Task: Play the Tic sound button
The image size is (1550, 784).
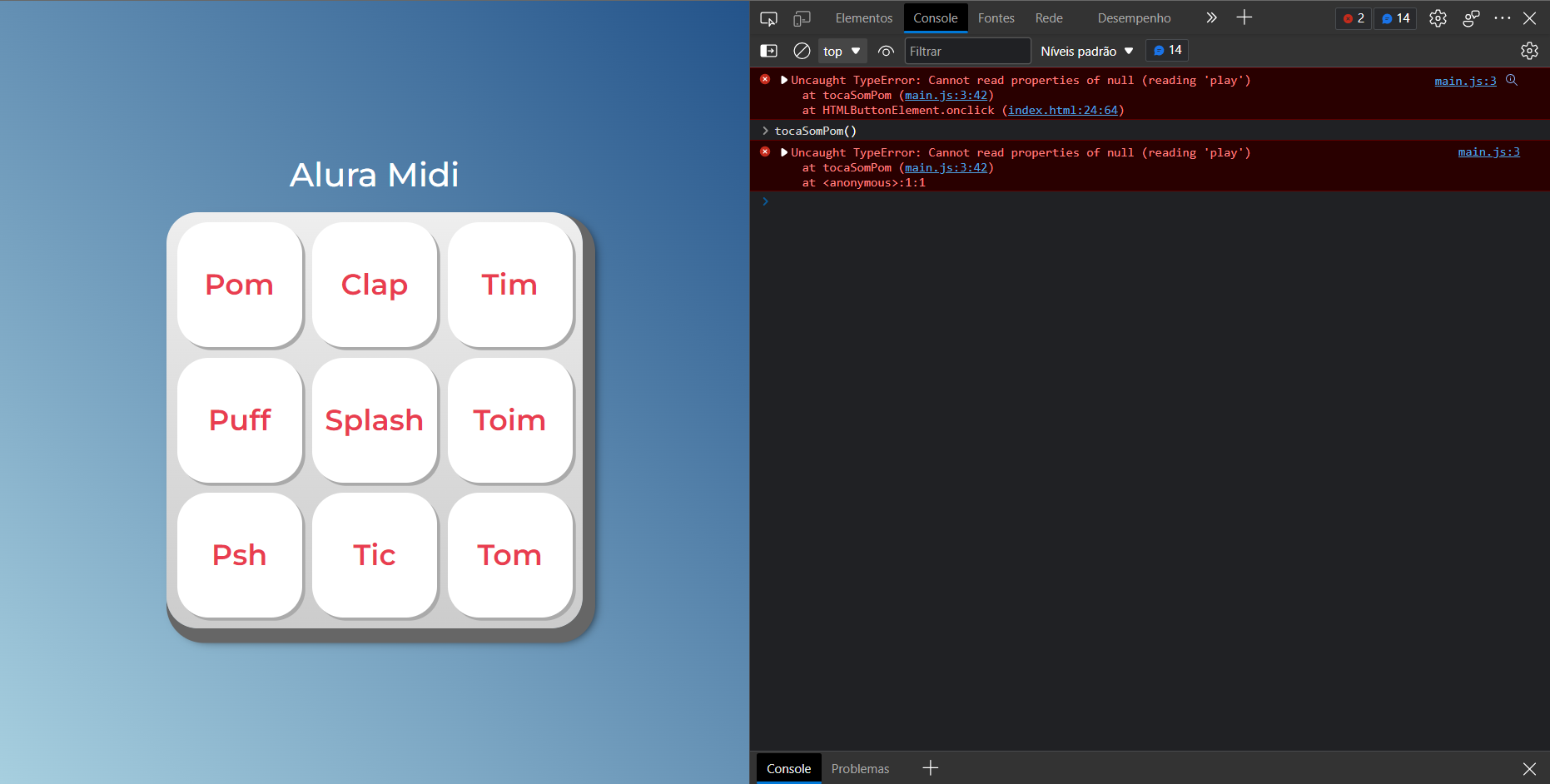Action: pyautogui.click(x=375, y=555)
